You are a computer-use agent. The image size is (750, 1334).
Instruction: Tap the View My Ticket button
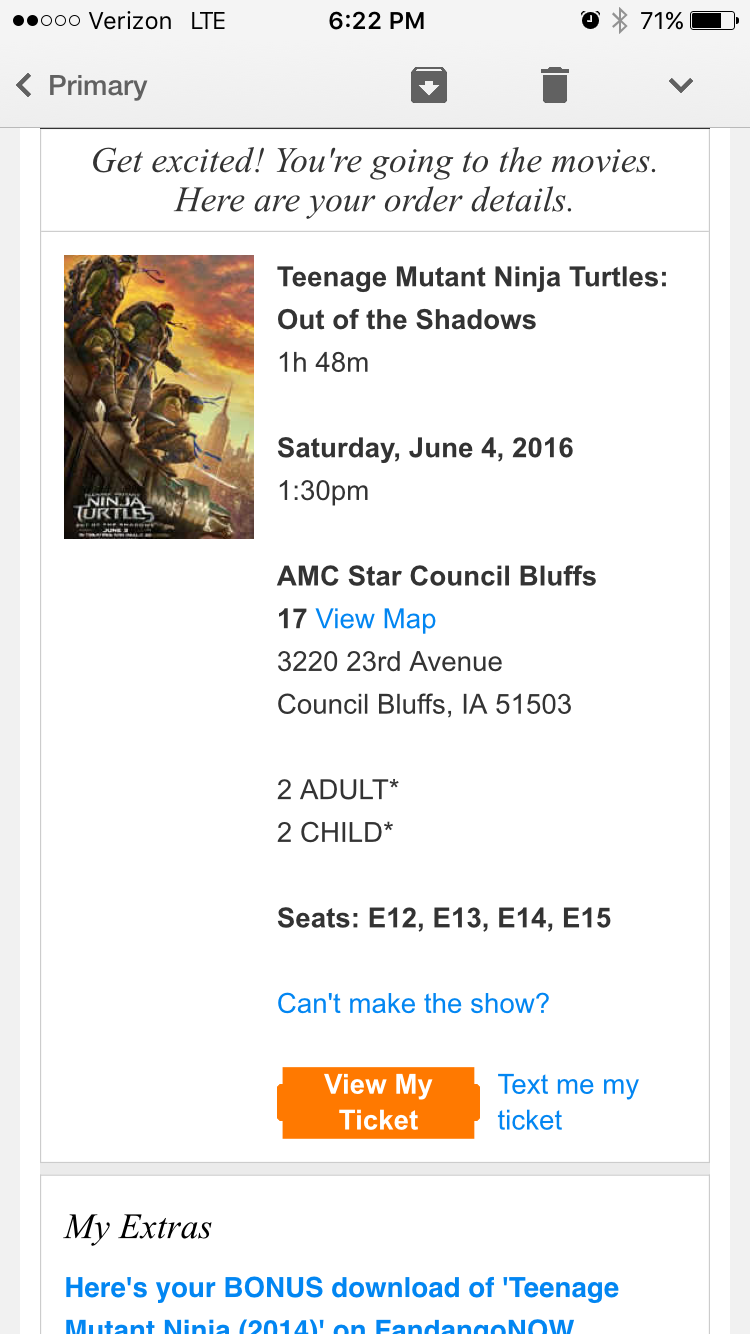[378, 1102]
